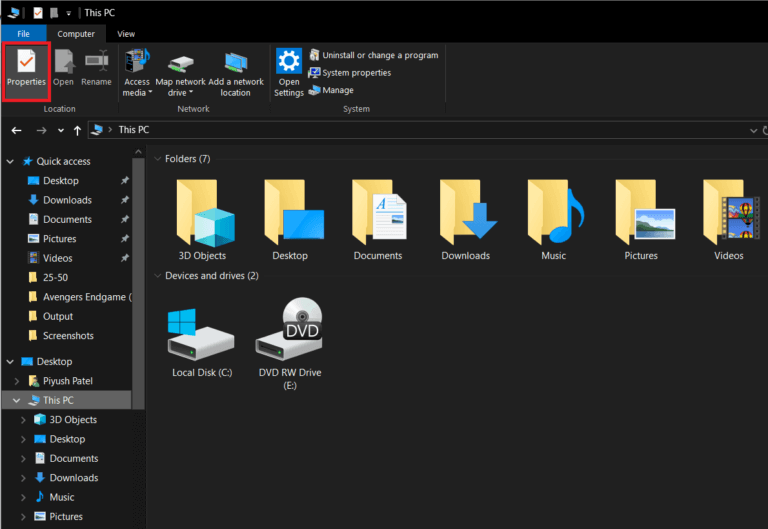The image size is (768, 529).
Task: Select the Local Disk (C:) drive
Action: [202, 342]
